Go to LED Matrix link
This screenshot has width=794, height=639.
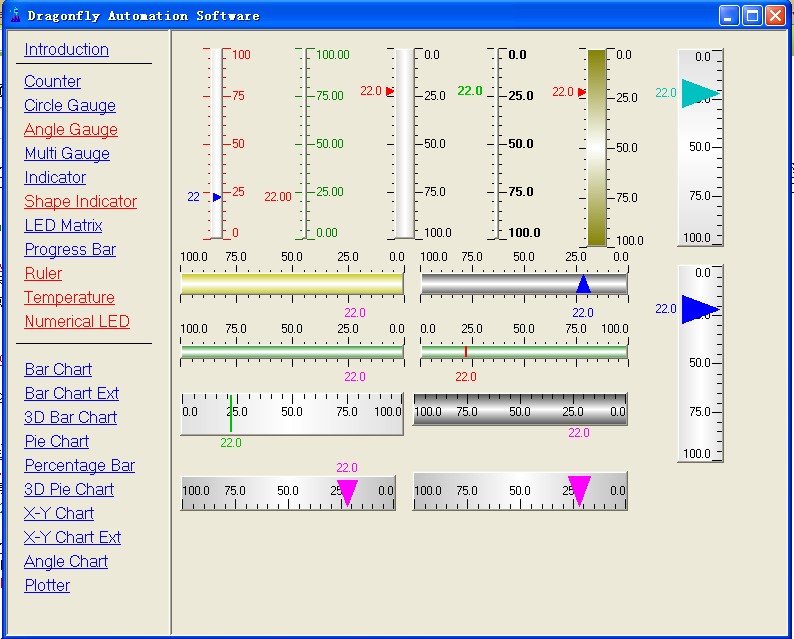tap(63, 225)
